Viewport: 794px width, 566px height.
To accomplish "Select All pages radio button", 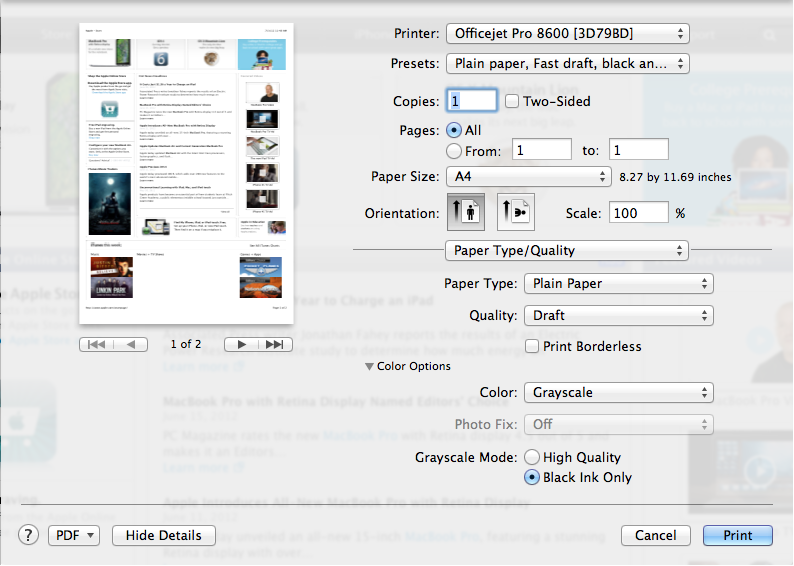I will point(454,130).
